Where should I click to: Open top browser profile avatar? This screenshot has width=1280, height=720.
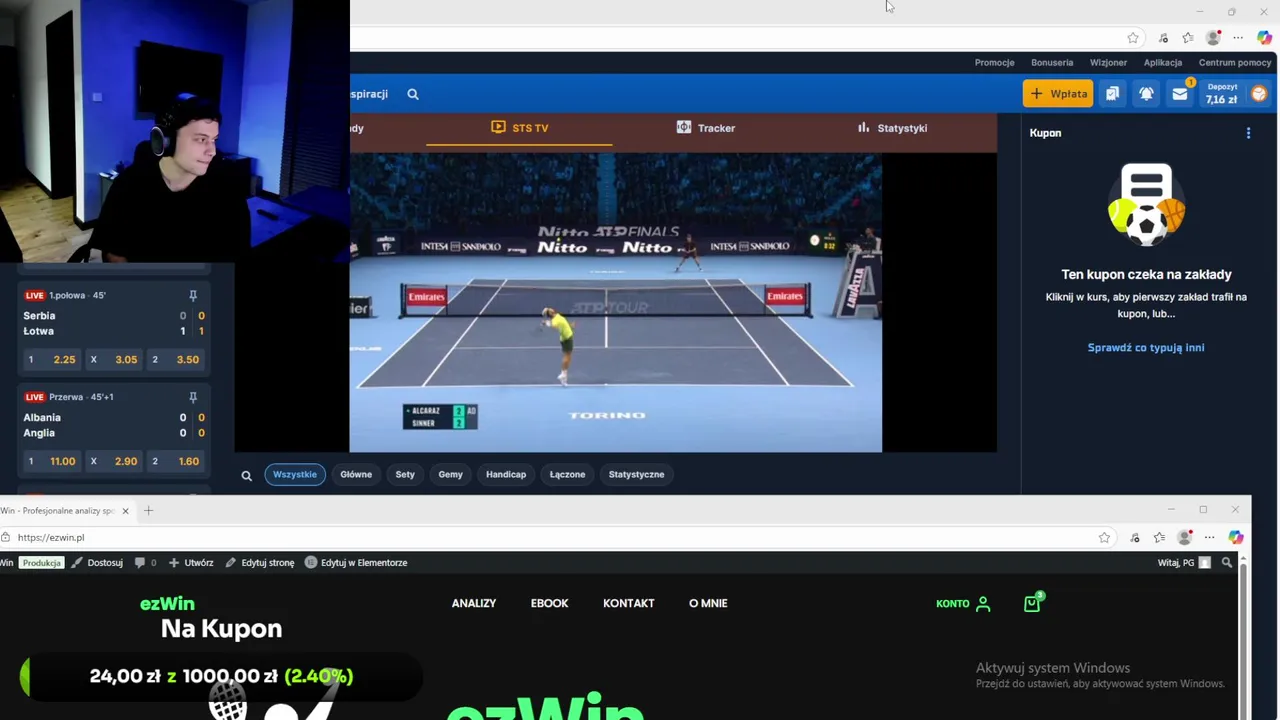(1213, 38)
